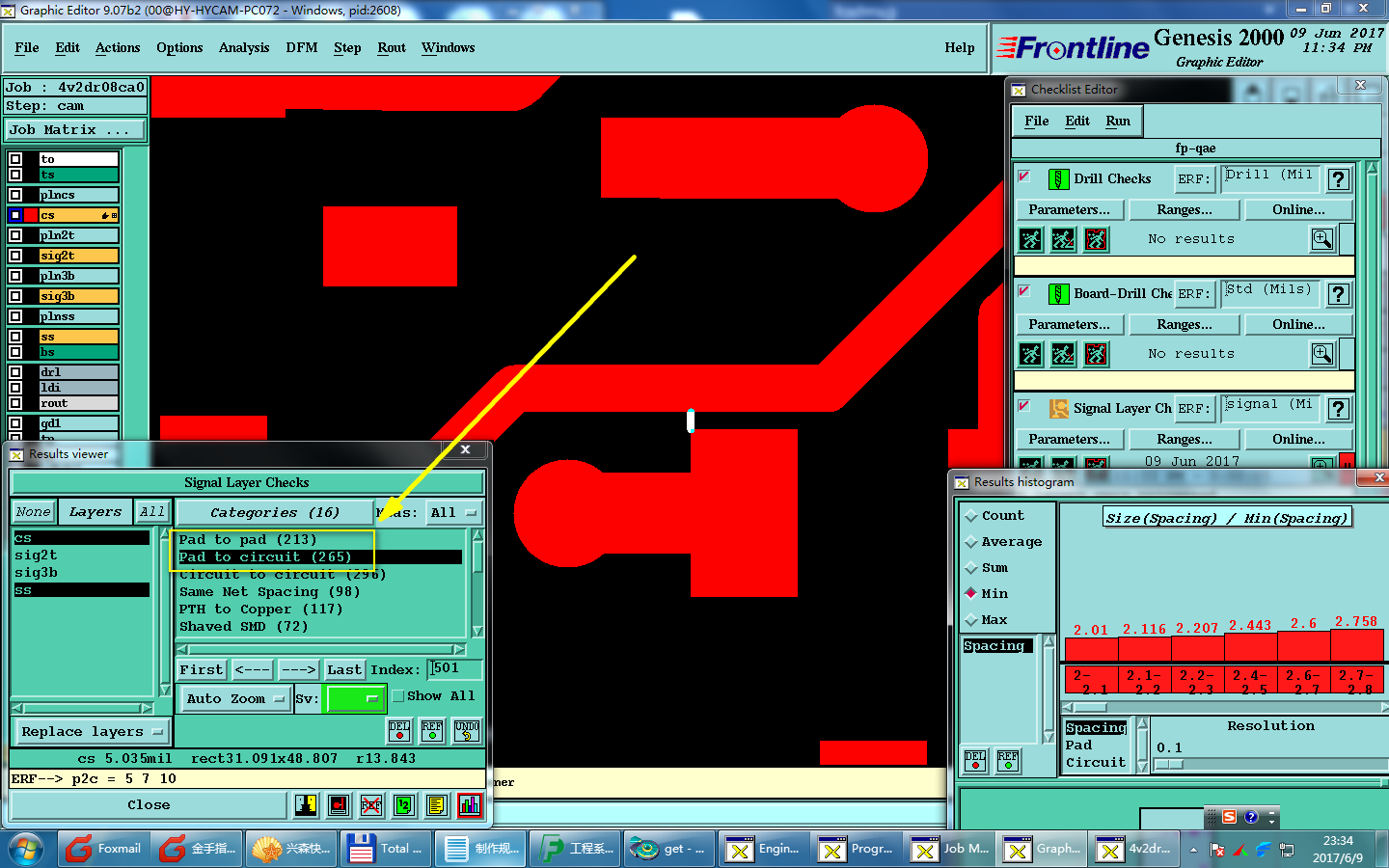Open the Analysis menu
This screenshot has width=1389, height=868.
pos(244,48)
